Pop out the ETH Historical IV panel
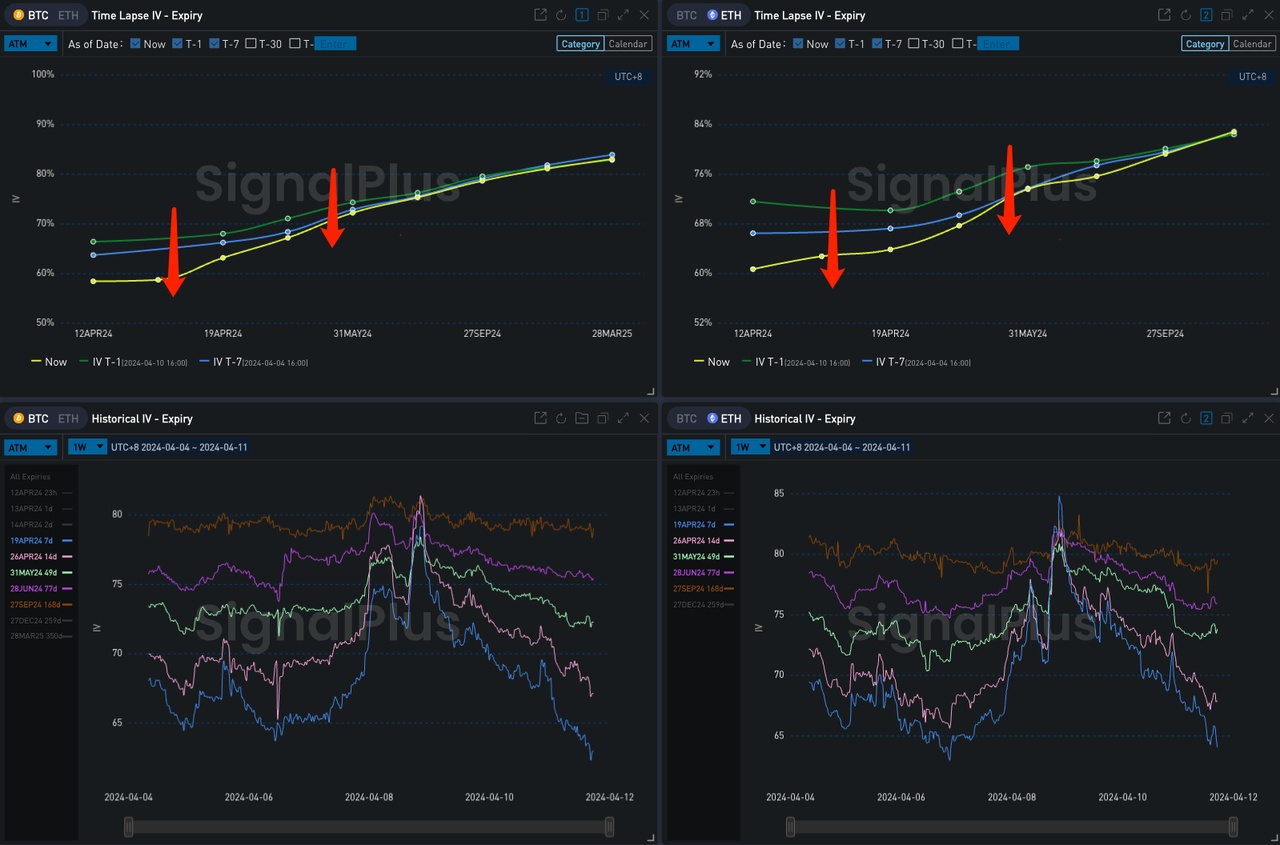This screenshot has width=1280, height=845. (x=1164, y=418)
